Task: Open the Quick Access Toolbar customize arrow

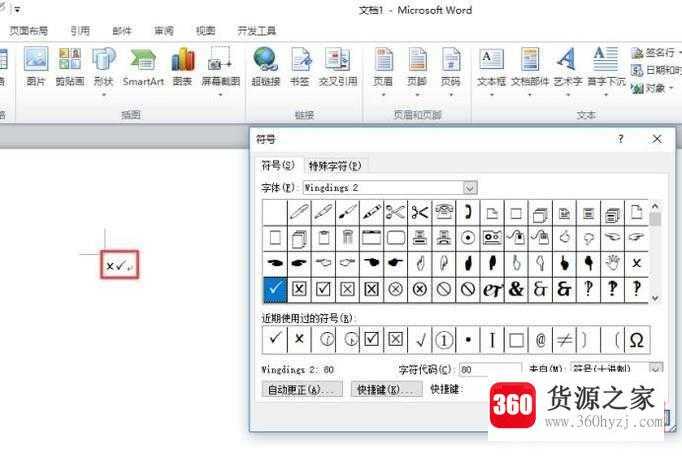Action: pos(17,9)
